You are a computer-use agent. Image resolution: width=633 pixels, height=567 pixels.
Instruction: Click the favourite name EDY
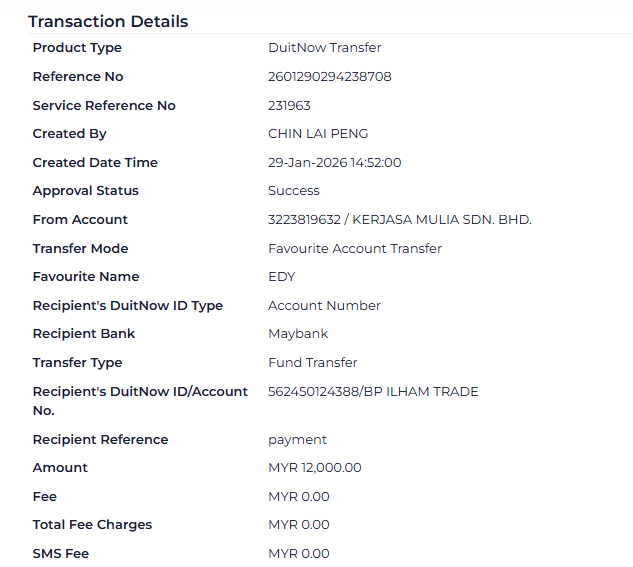[x=282, y=277]
